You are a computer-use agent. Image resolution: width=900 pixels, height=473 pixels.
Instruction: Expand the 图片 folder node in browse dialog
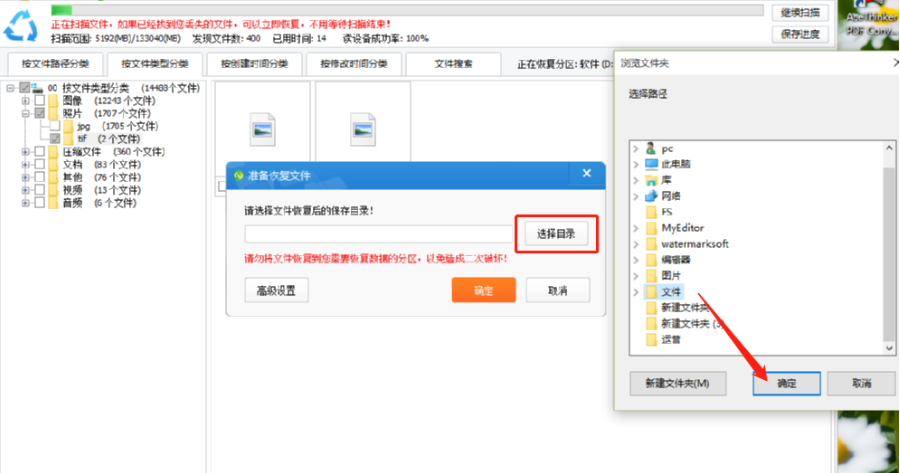[x=636, y=276]
